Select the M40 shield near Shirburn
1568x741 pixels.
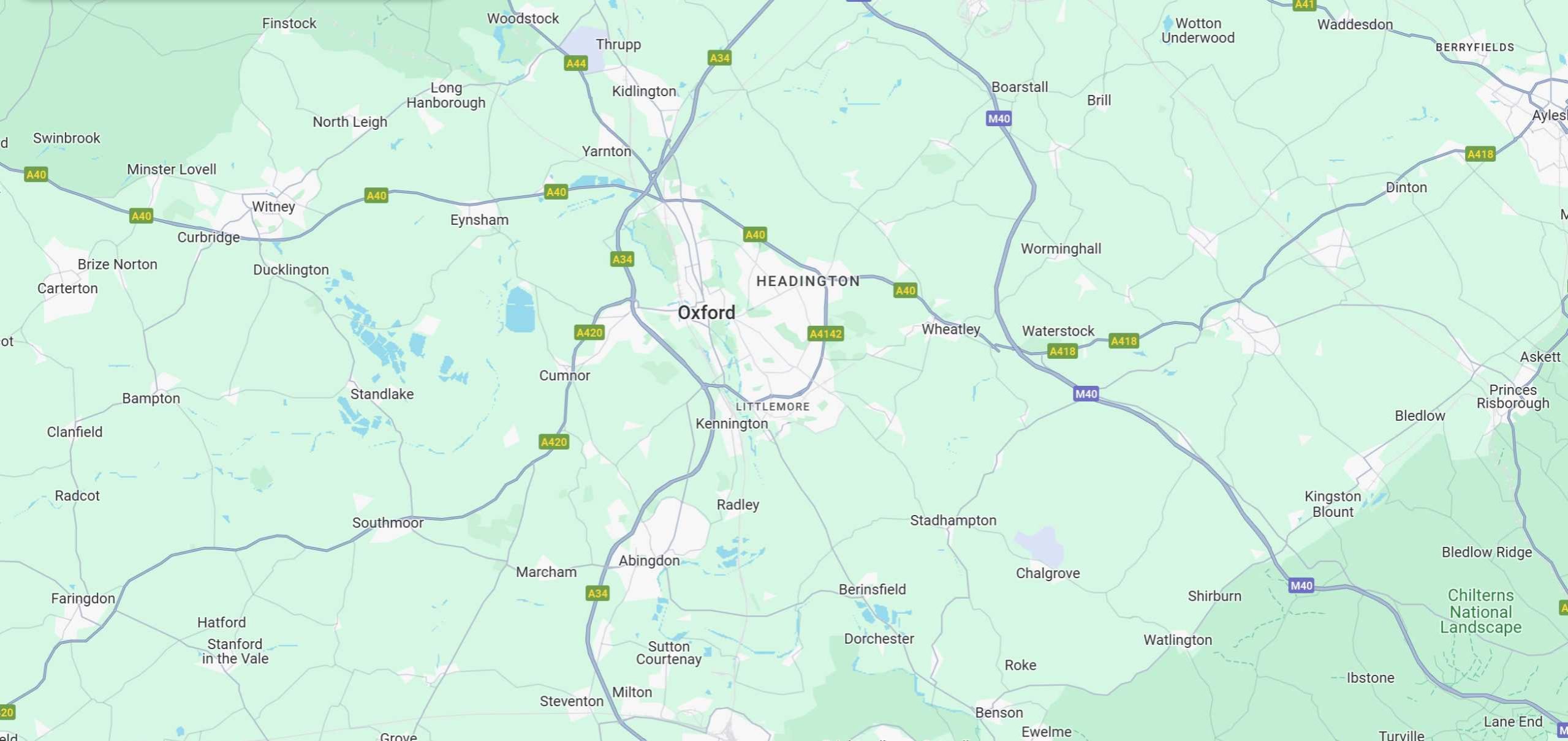[x=1301, y=585]
